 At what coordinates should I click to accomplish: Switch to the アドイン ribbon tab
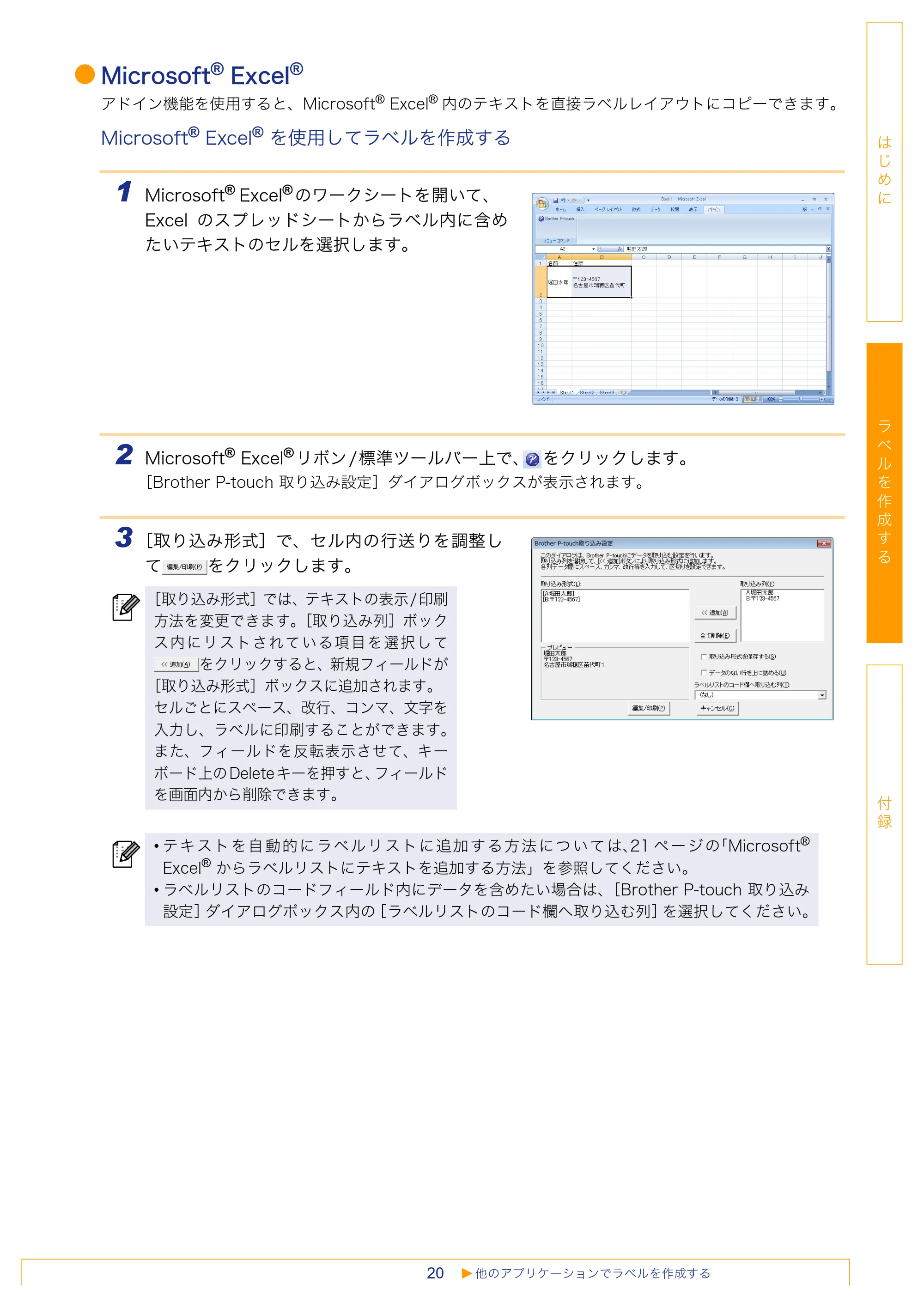[x=714, y=210]
